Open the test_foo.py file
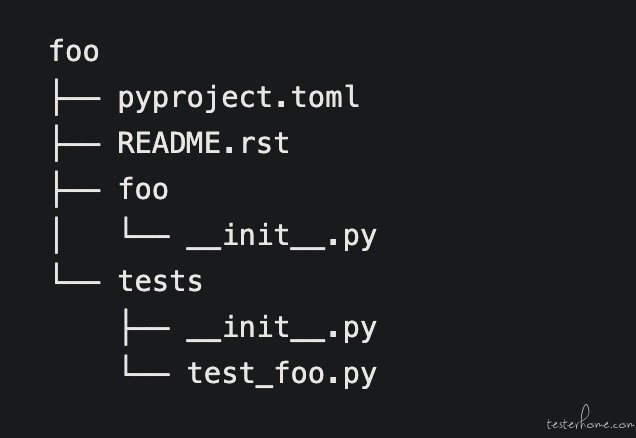The width and height of the screenshot is (636, 438). tap(281, 374)
